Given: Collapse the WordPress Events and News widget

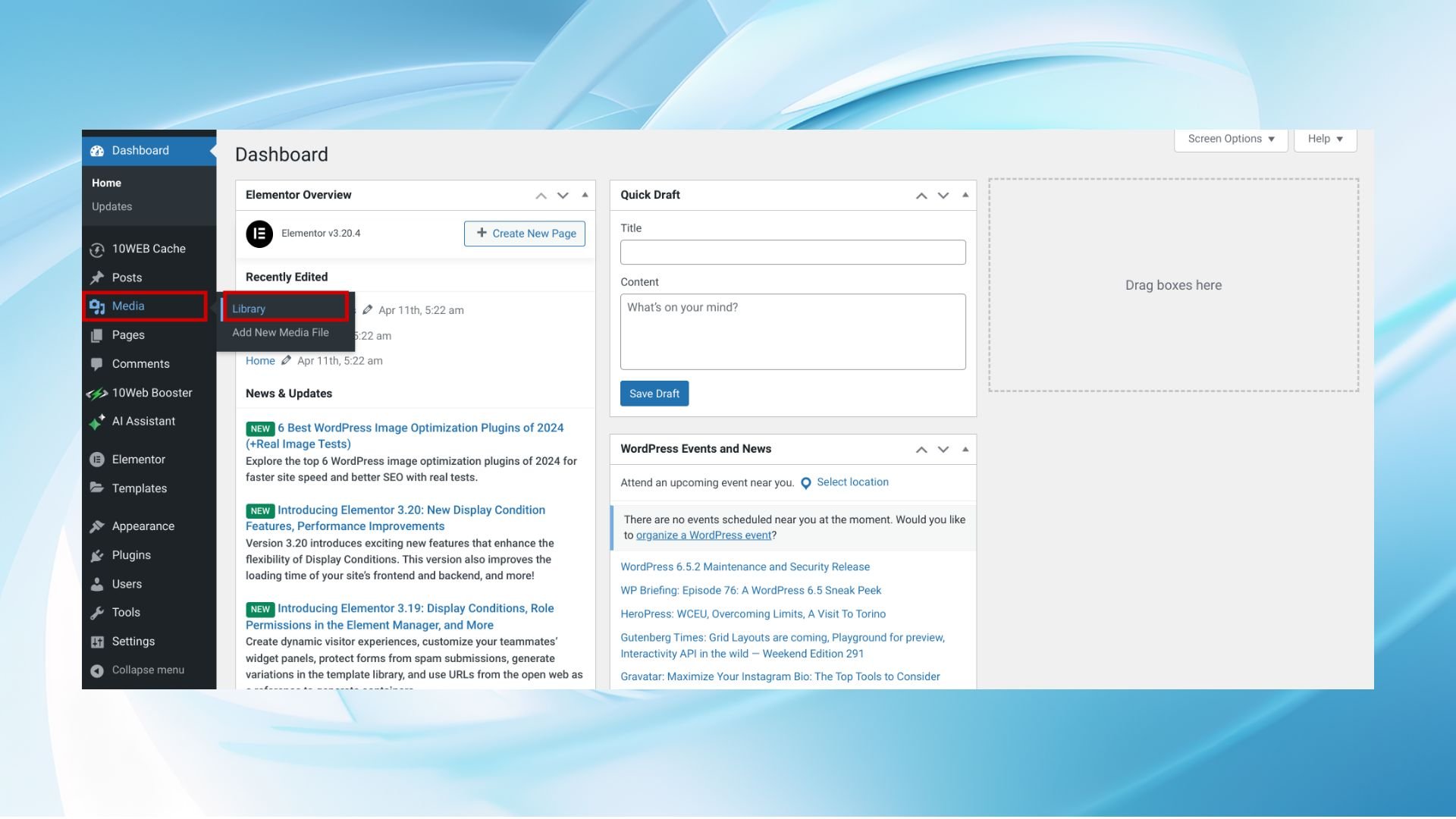Looking at the screenshot, I should coord(965,449).
